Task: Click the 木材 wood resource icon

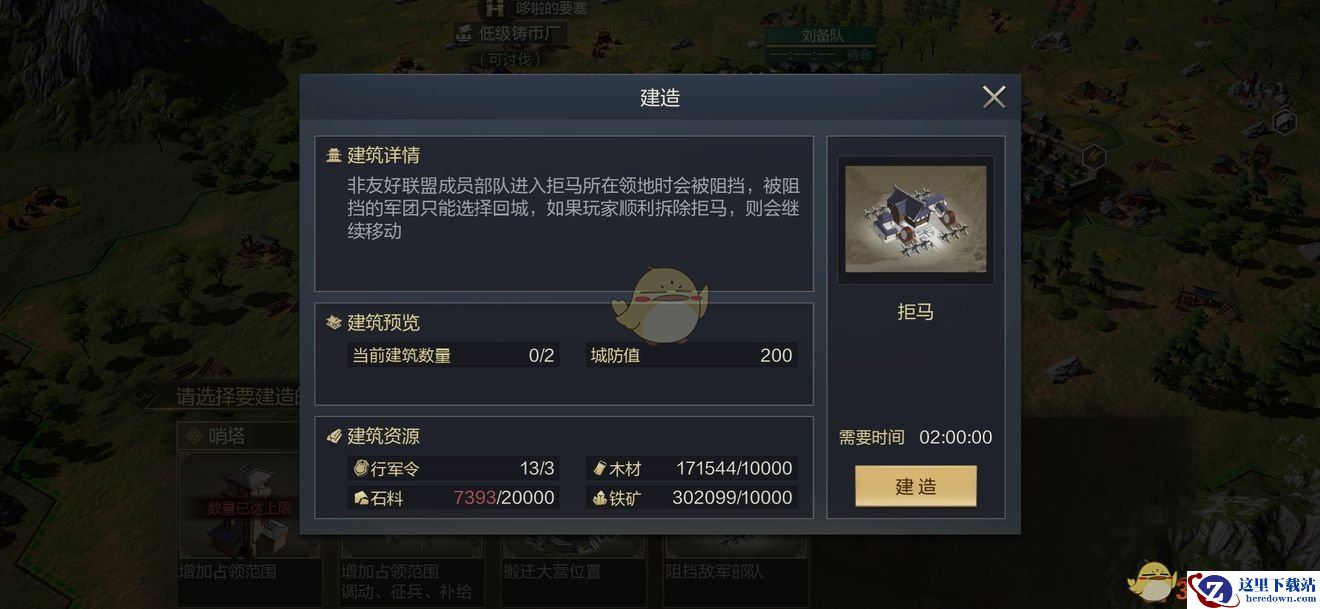Action: [599, 468]
